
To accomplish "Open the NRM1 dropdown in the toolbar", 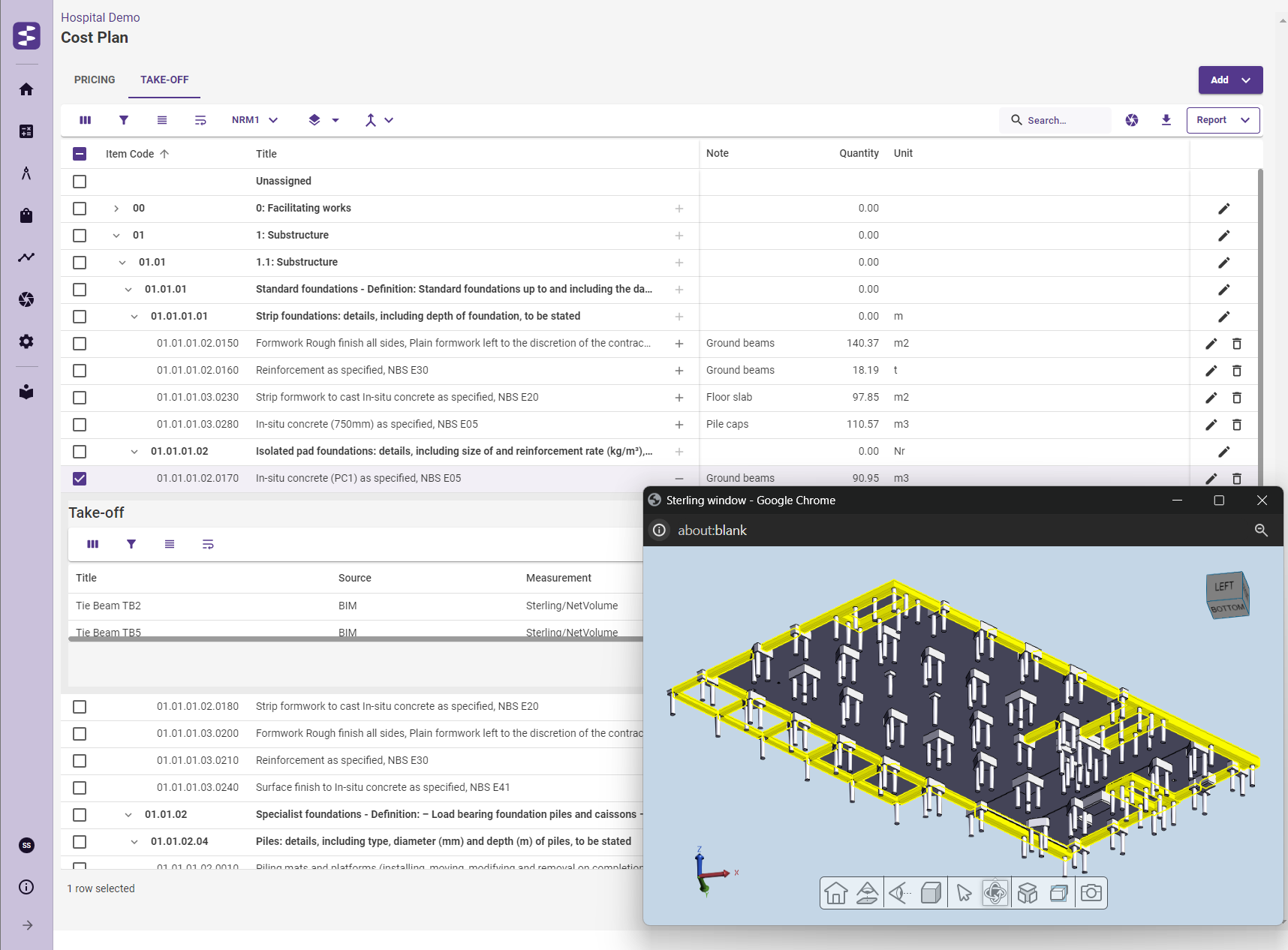I will point(254,120).
